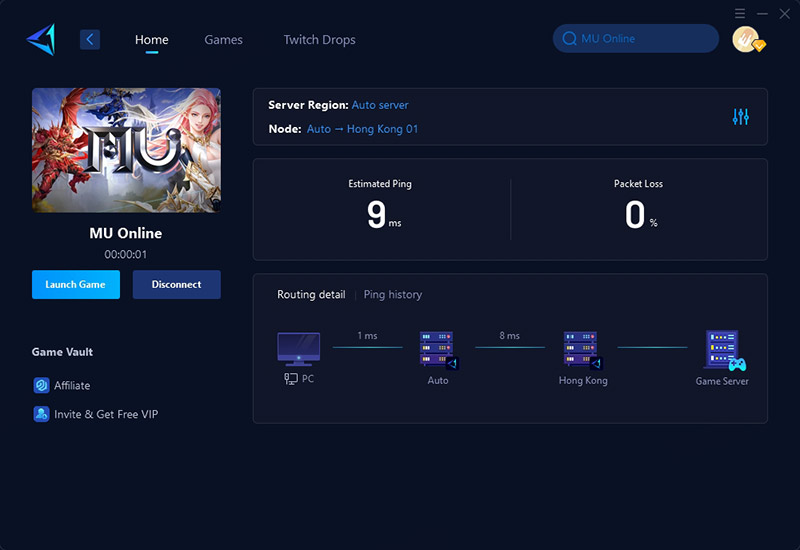Click the 8 ms route latency

(510, 336)
